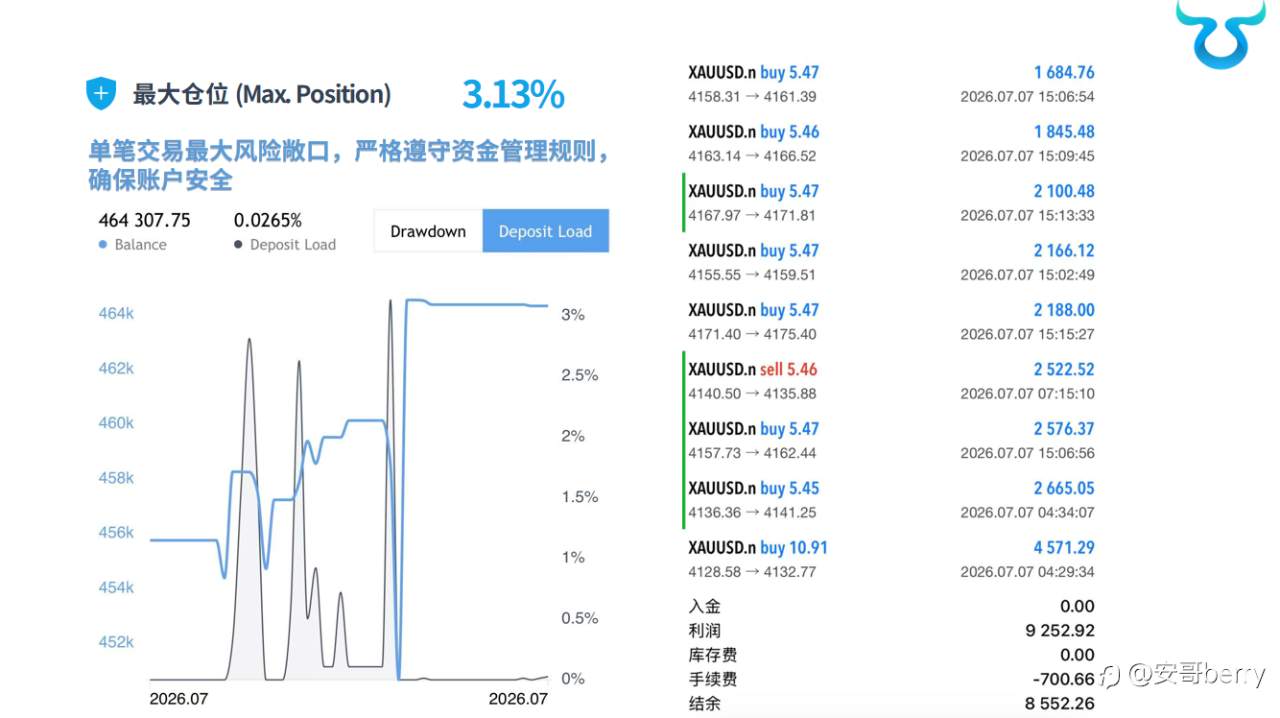The image size is (1280, 718).
Task: Switch to the Drawdown tab
Action: (x=428, y=231)
